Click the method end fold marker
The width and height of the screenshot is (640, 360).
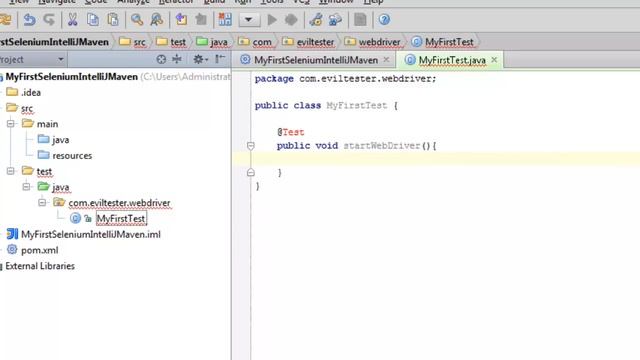(x=251, y=172)
